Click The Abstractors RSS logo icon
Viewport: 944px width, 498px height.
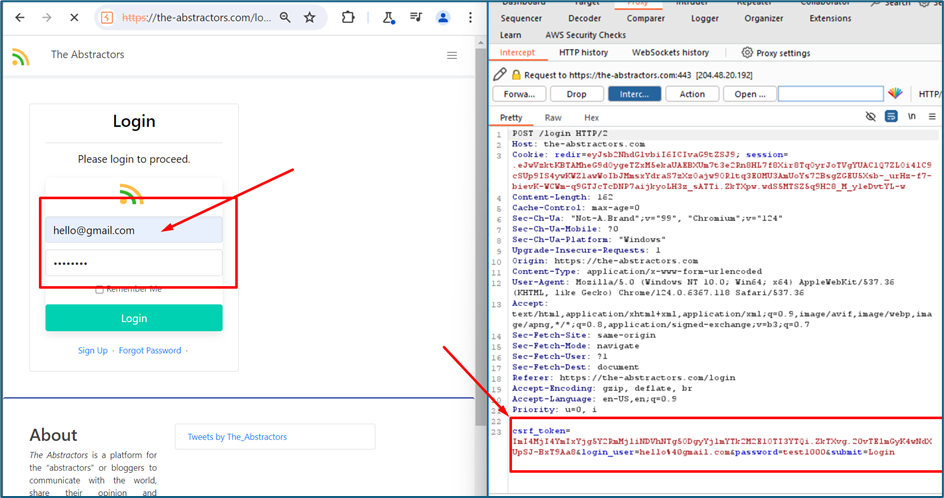pos(20,57)
